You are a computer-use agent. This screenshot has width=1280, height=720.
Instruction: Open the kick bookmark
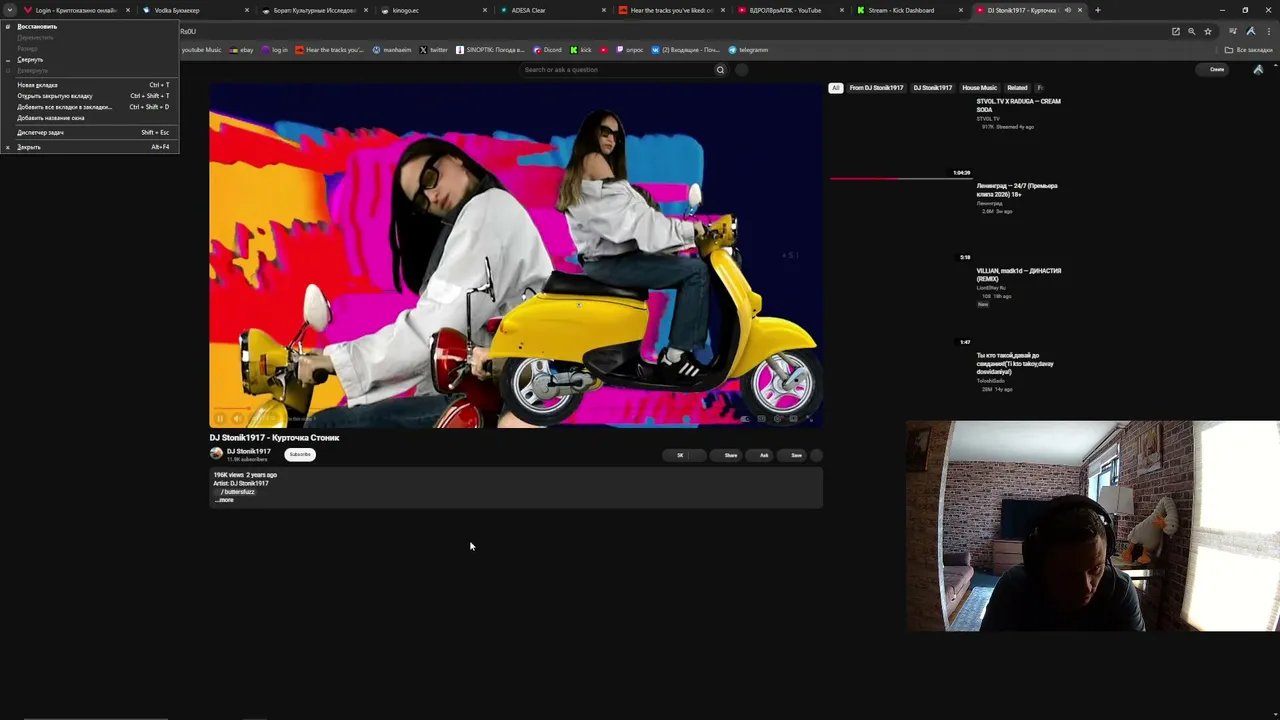click(x=581, y=50)
